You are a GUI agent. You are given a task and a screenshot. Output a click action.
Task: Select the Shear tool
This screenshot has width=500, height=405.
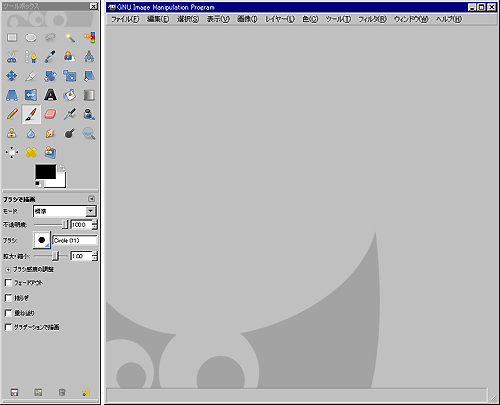pyautogui.click(x=89, y=76)
